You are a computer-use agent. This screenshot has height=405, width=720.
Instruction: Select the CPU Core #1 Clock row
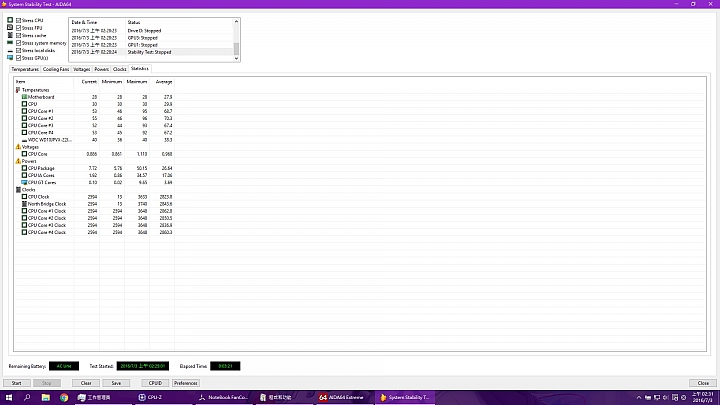(94, 211)
